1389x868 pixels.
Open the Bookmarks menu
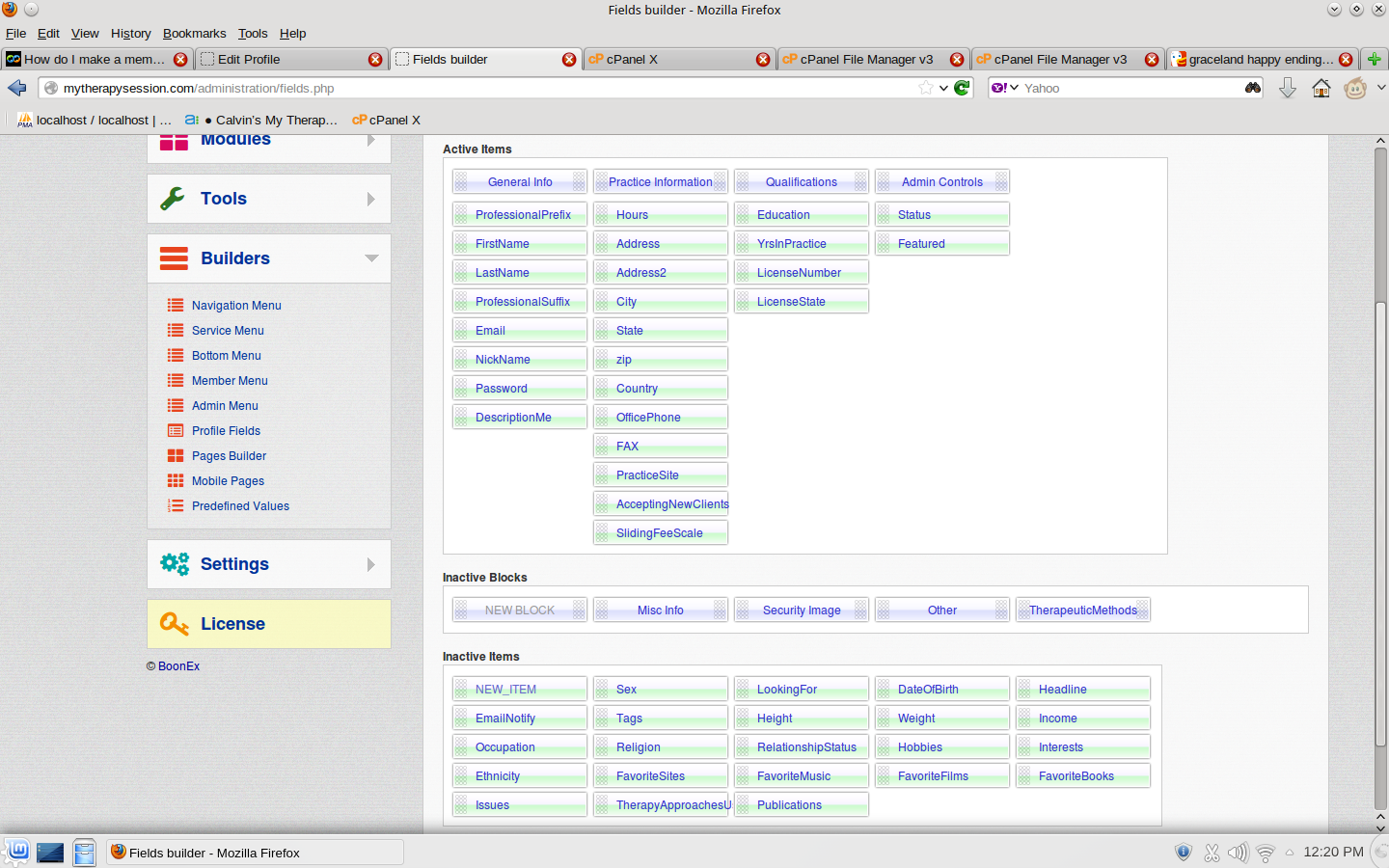click(x=194, y=33)
